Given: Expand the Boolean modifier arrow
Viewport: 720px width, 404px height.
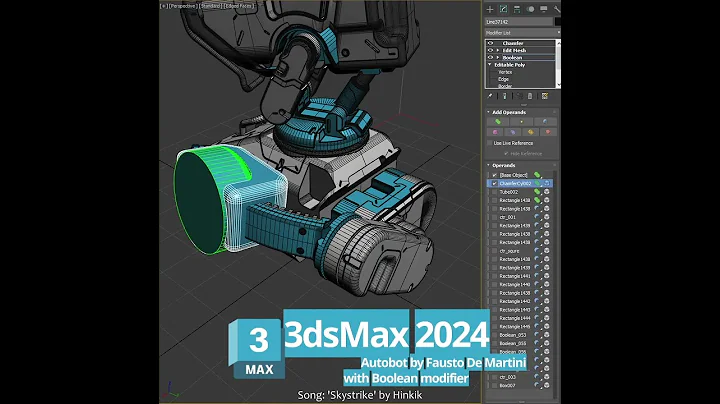Looking at the screenshot, I should click(498, 57).
